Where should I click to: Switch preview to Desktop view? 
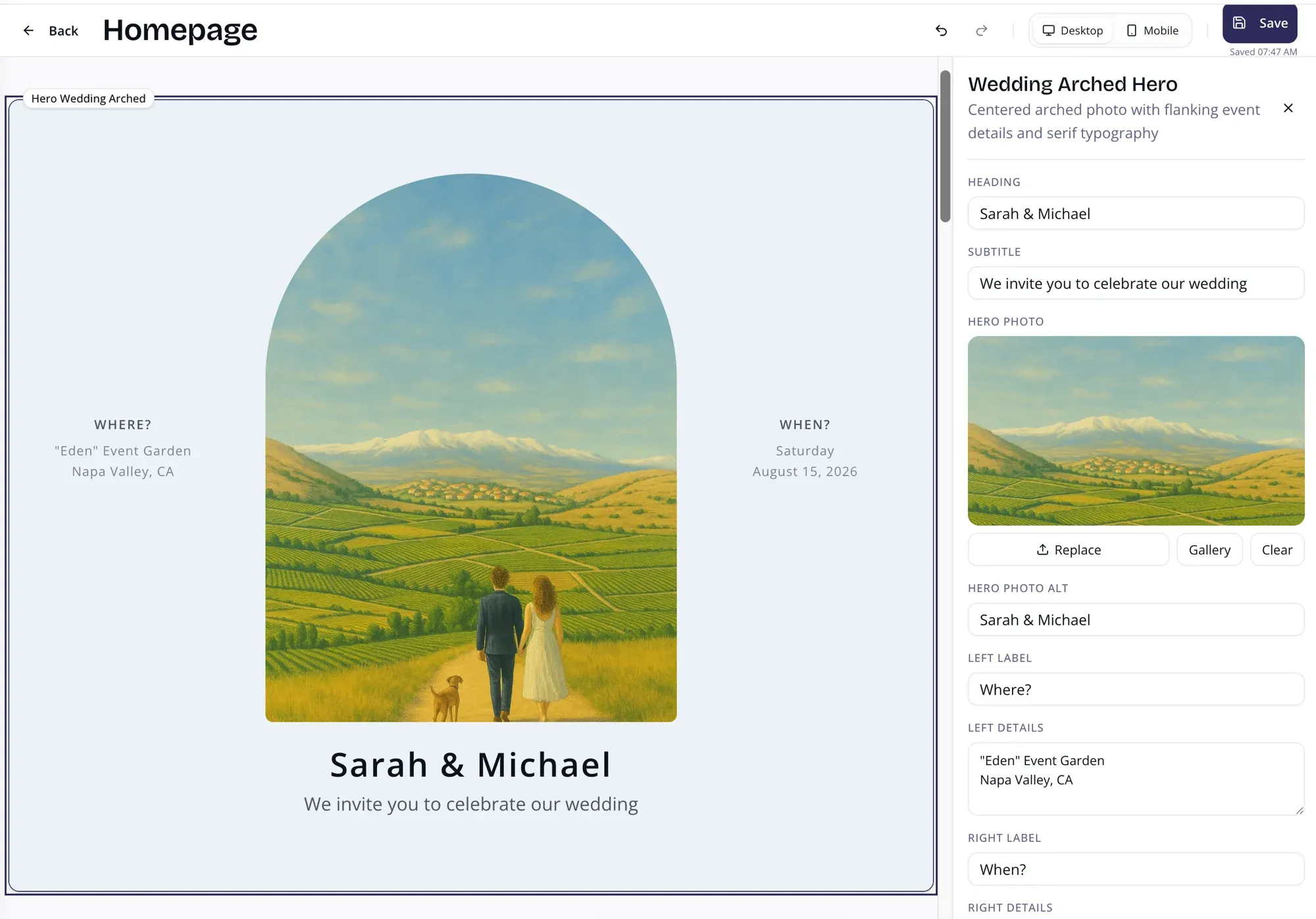tap(1072, 30)
